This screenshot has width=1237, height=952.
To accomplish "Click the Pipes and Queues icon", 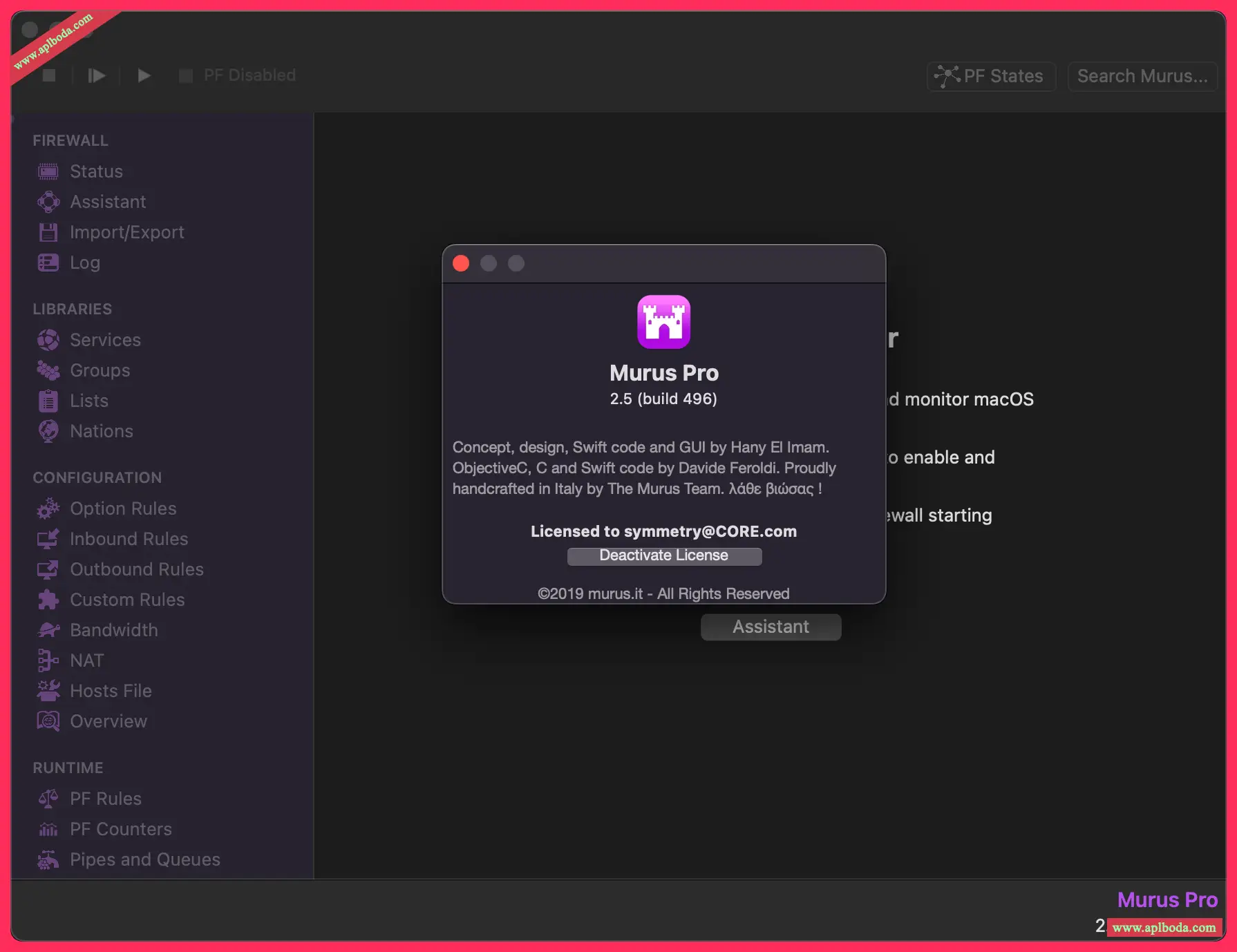I will (48, 859).
